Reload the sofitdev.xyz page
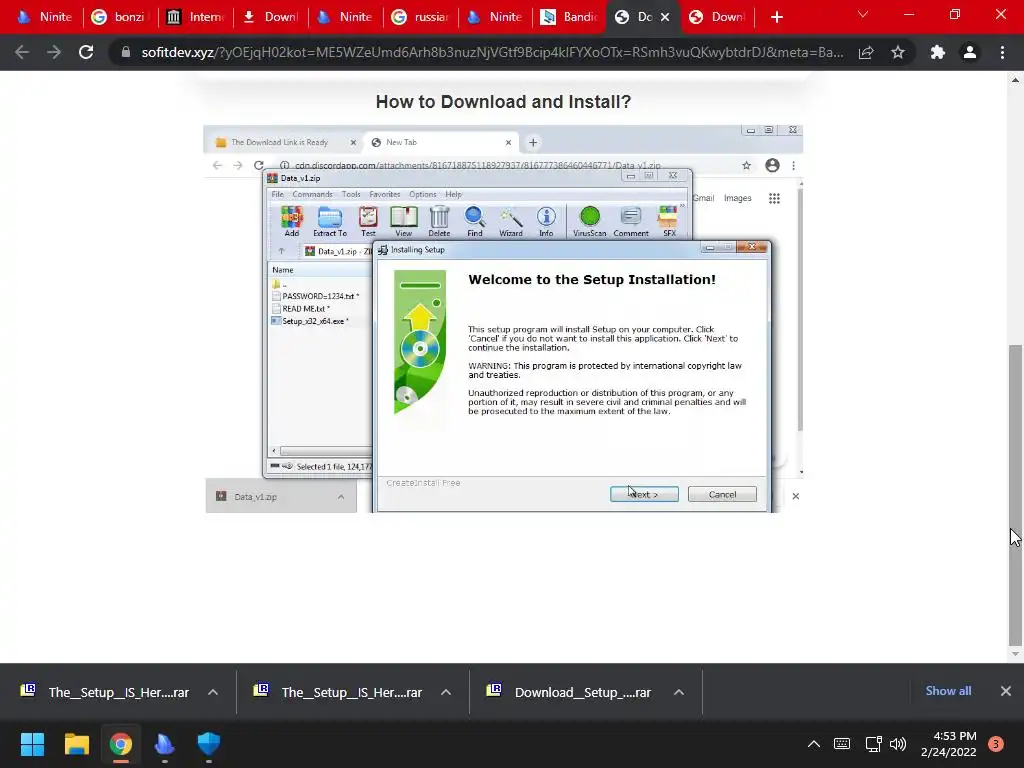Screen dimensions: 1024x768 (x=86, y=52)
